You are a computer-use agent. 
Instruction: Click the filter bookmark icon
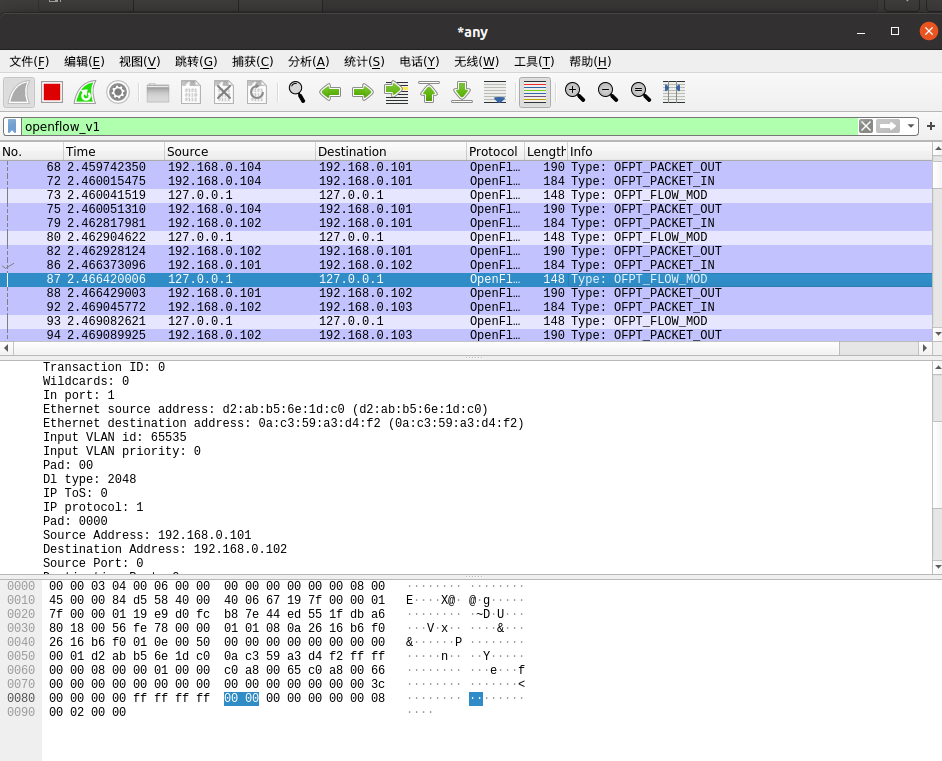point(12,127)
